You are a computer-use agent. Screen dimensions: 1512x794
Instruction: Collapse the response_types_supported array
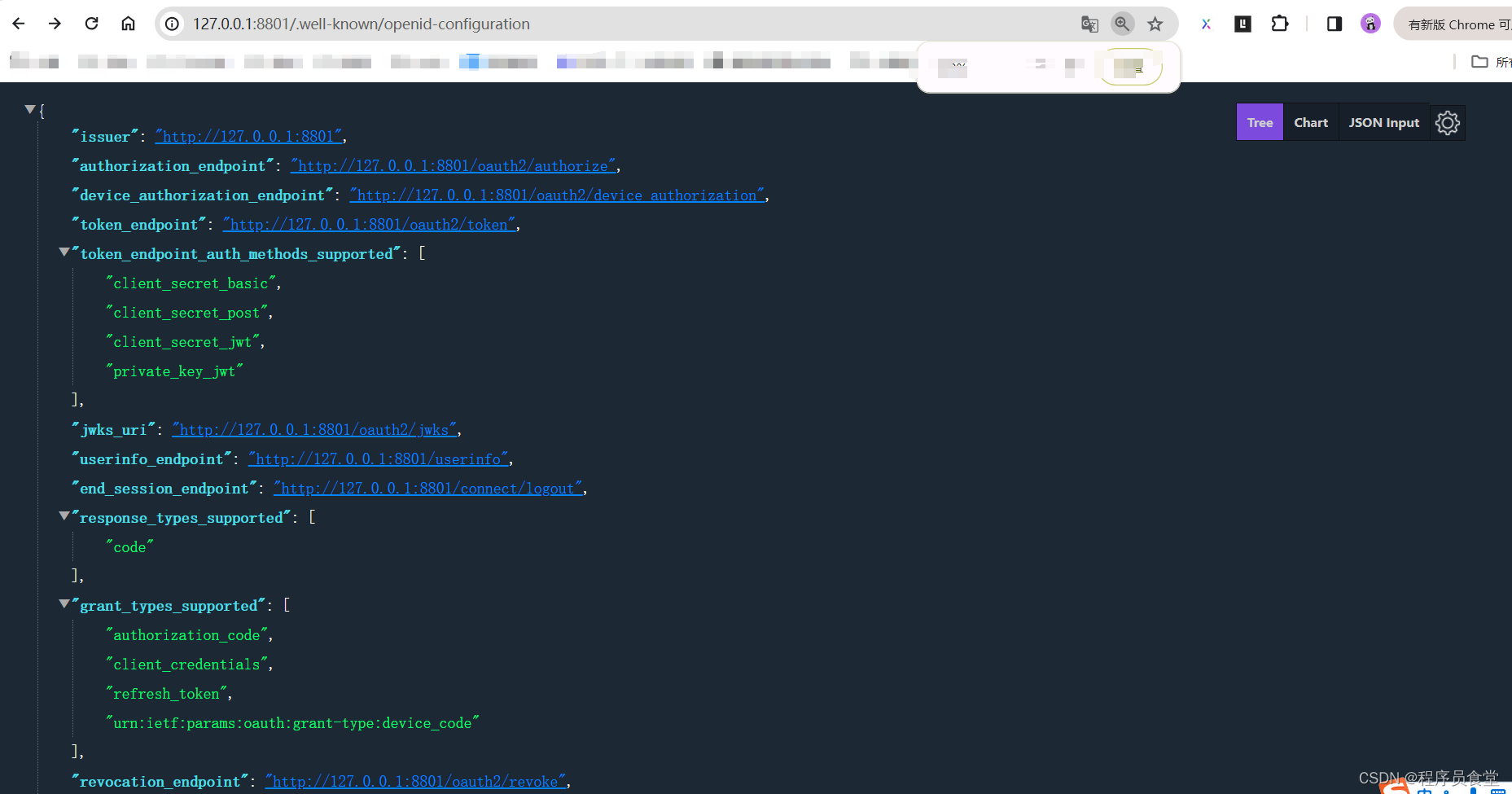[x=64, y=515]
